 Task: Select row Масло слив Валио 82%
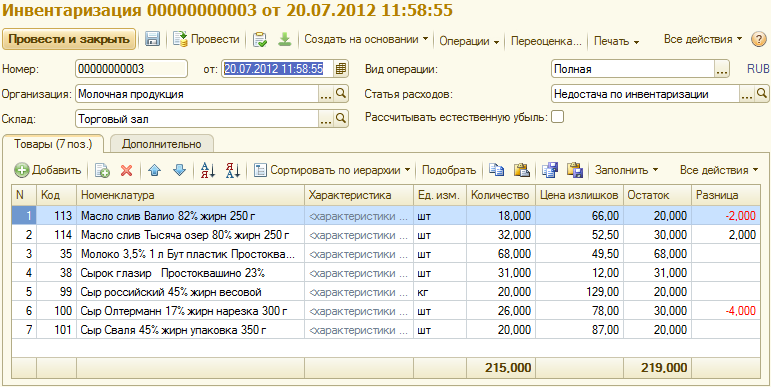(386, 215)
